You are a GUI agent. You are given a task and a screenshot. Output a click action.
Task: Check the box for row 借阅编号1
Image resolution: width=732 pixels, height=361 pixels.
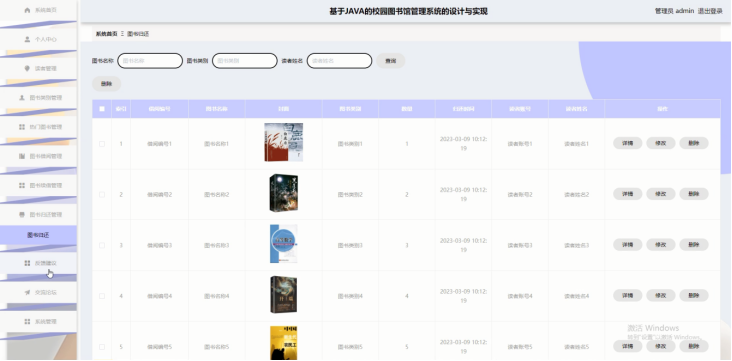click(102, 144)
